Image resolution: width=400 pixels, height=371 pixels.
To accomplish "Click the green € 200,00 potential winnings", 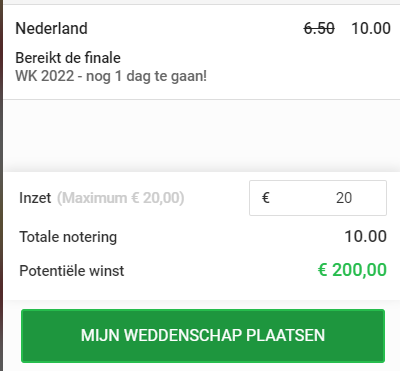I will (352, 270).
